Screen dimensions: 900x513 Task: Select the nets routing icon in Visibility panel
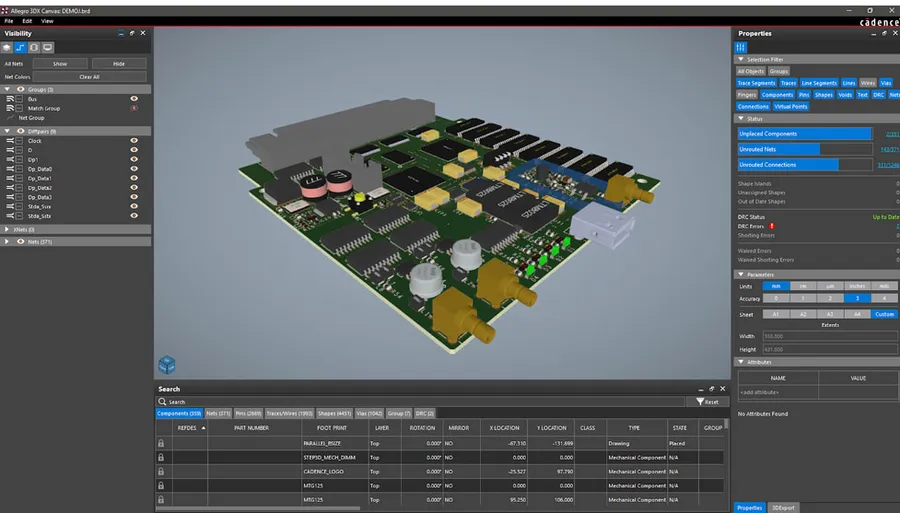pyautogui.click(x=20, y=48)
